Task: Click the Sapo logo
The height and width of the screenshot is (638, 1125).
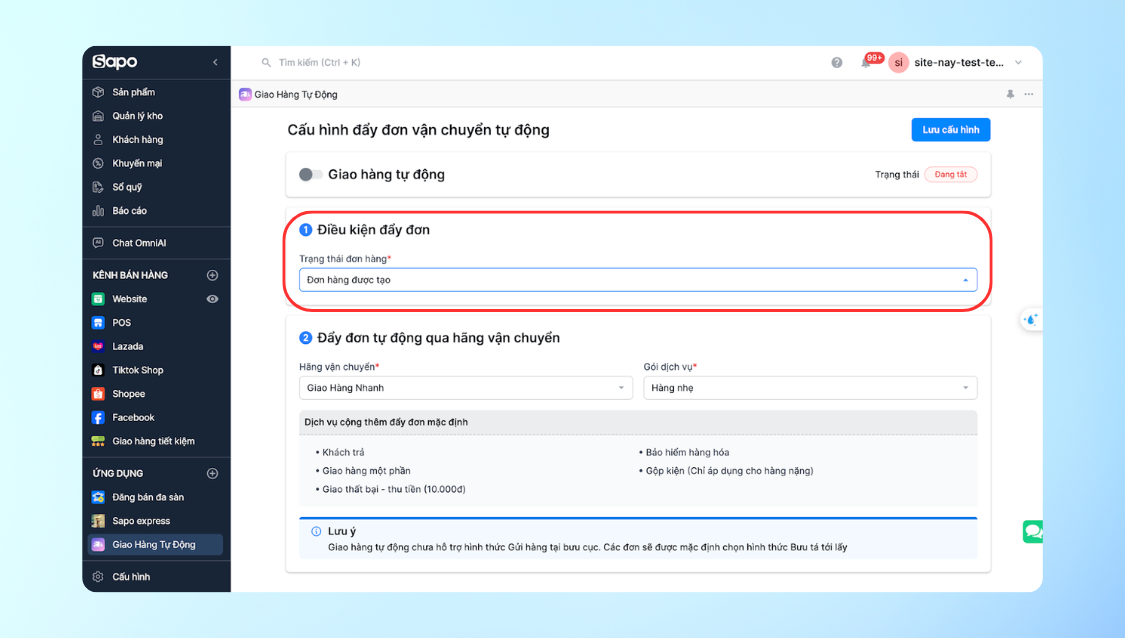Action: click(115, 62)
